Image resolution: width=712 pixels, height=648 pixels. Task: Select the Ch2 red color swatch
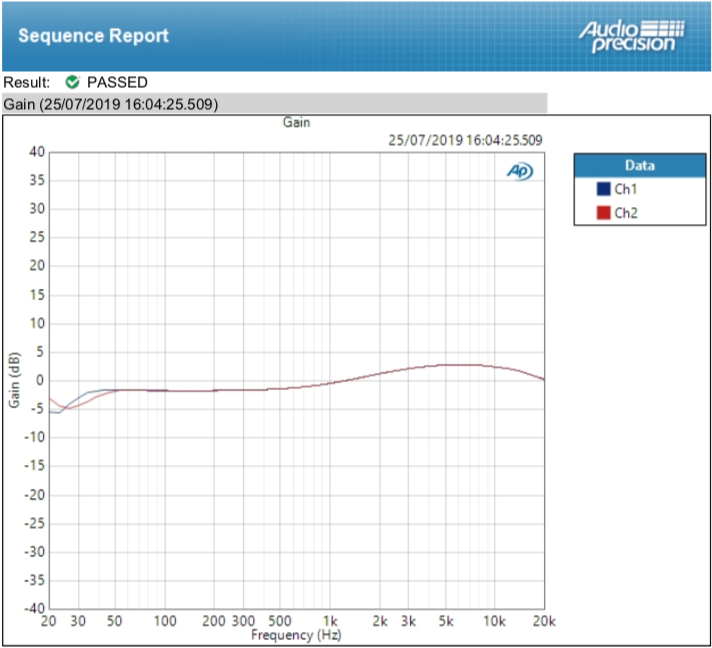603,213
